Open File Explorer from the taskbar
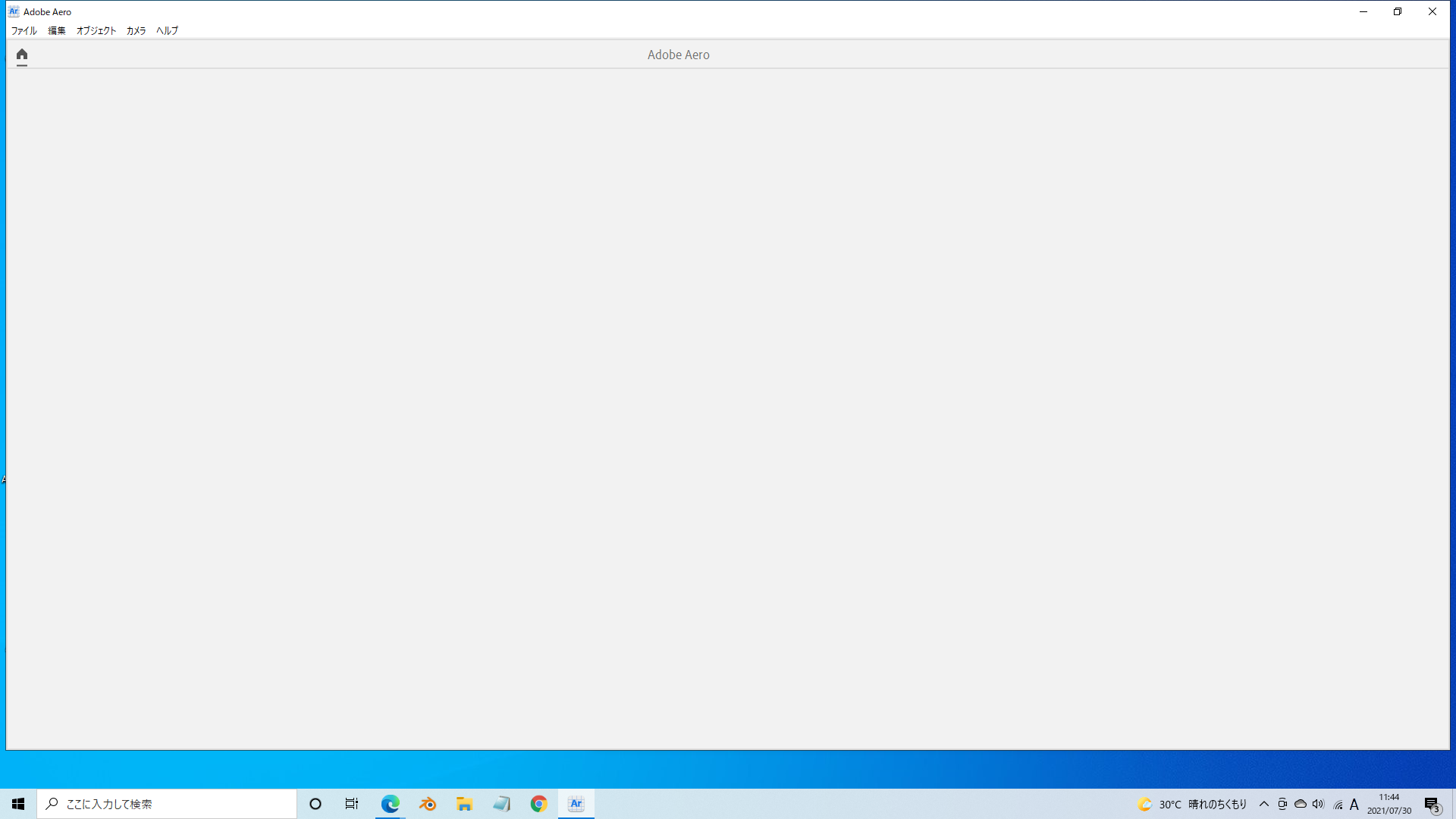This screenshot has width=1456, height=819. coord(464,803)
